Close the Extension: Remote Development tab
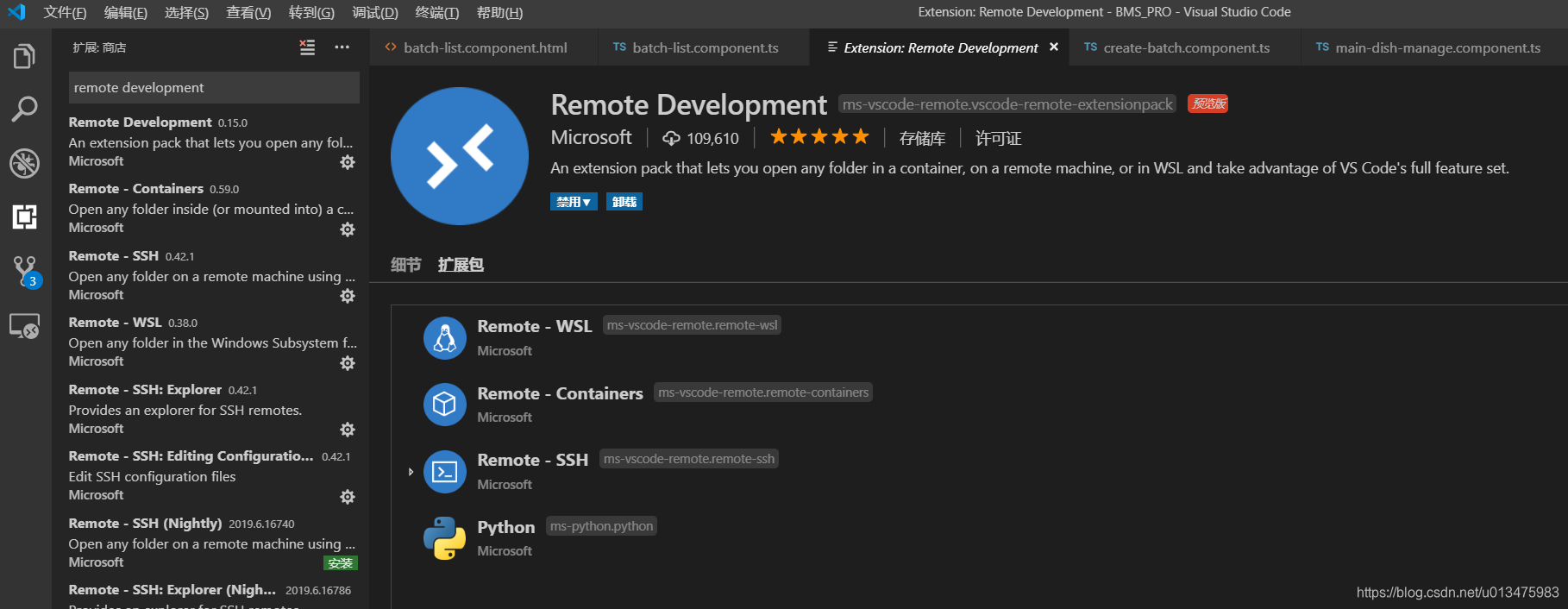The height and width of the screenshot is (609, 1568). tap(1054, 47)
